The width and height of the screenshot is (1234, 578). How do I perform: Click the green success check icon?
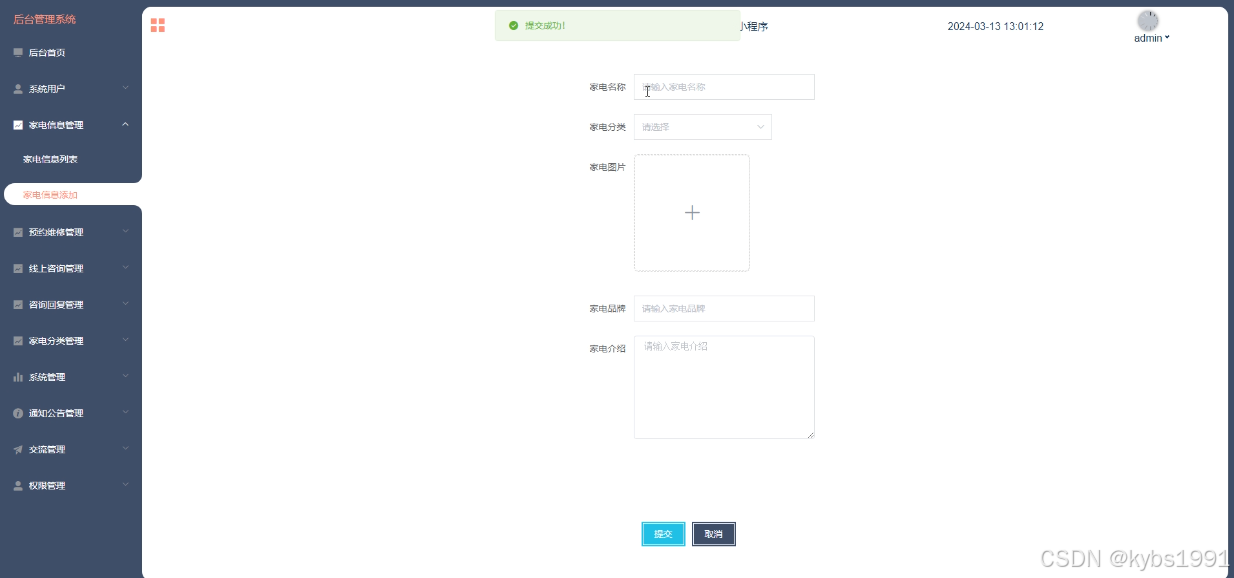pos(513,25)
